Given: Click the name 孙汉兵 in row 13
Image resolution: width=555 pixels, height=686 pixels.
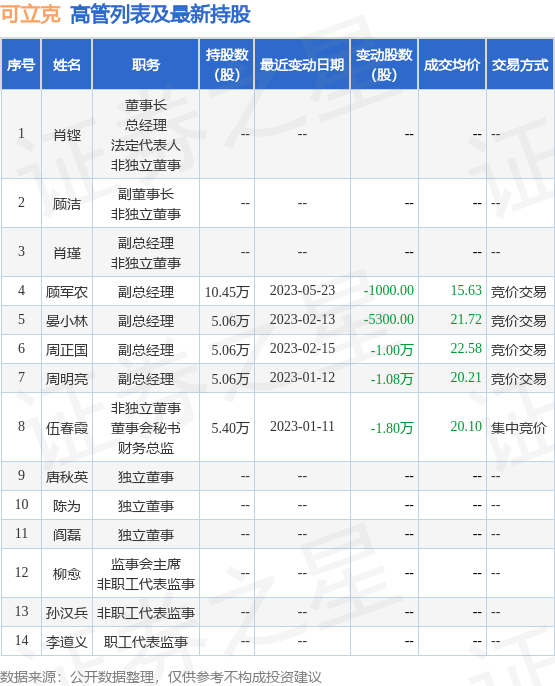Looking at the screenshot, I should (x=67, y=612).
